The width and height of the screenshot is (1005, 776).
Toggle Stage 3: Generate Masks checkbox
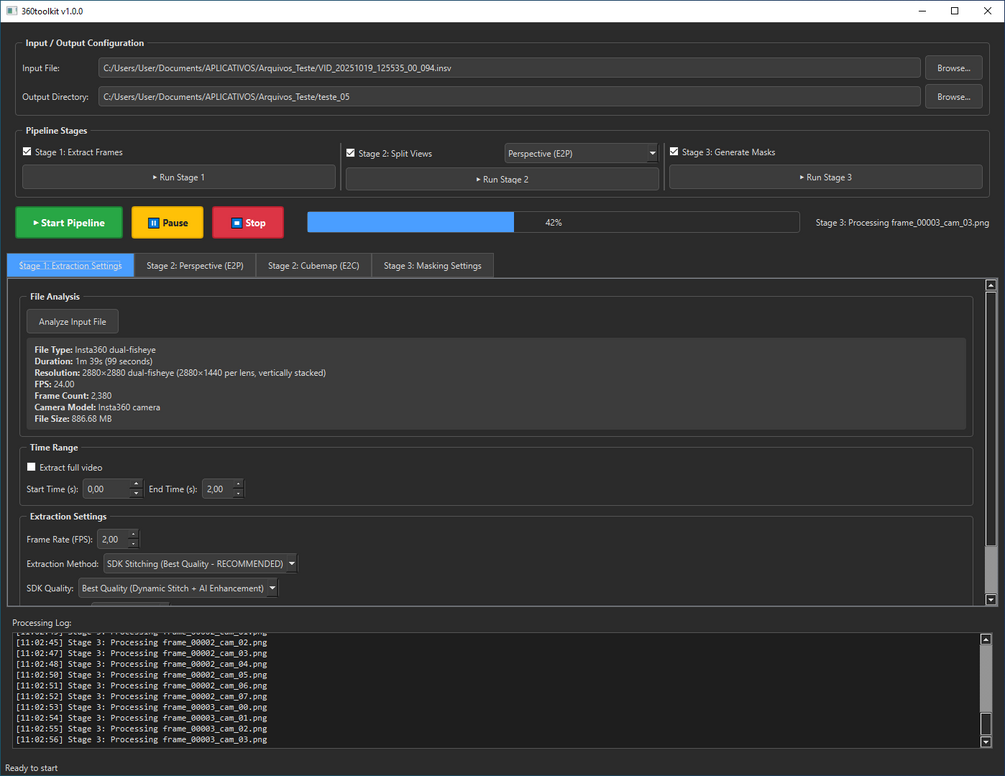tap(674, 152)
